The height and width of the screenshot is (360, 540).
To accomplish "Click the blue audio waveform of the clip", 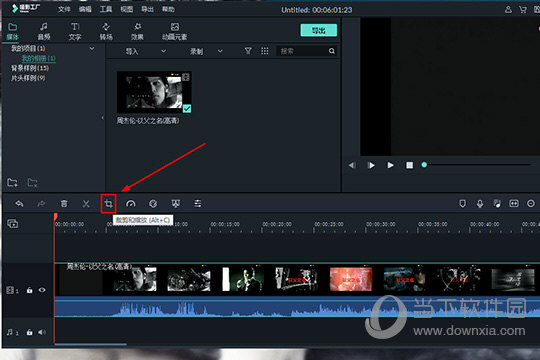I will coord(297,307).
